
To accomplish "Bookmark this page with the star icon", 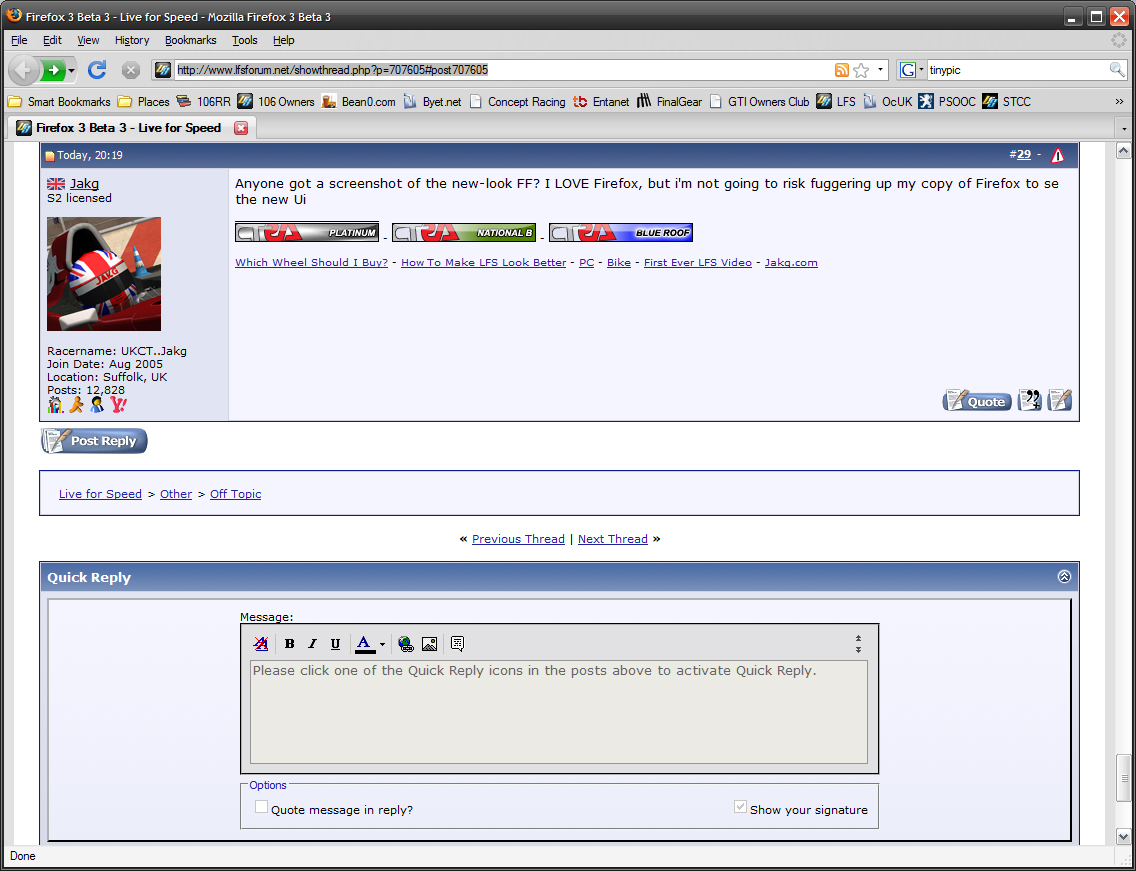I will (x=861, y=70).
